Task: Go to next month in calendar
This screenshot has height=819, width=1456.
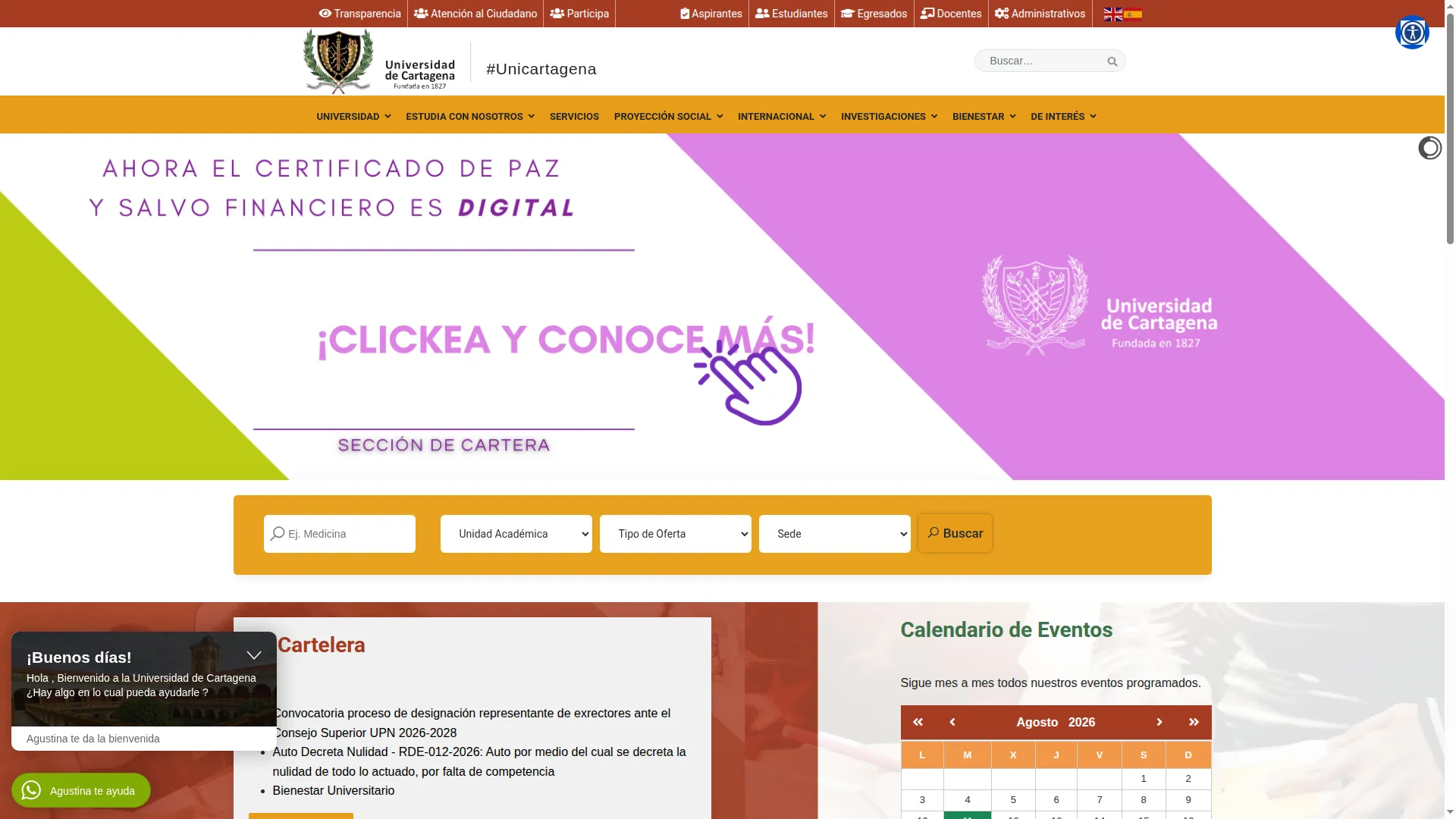Action: (x=1159, y=722)
